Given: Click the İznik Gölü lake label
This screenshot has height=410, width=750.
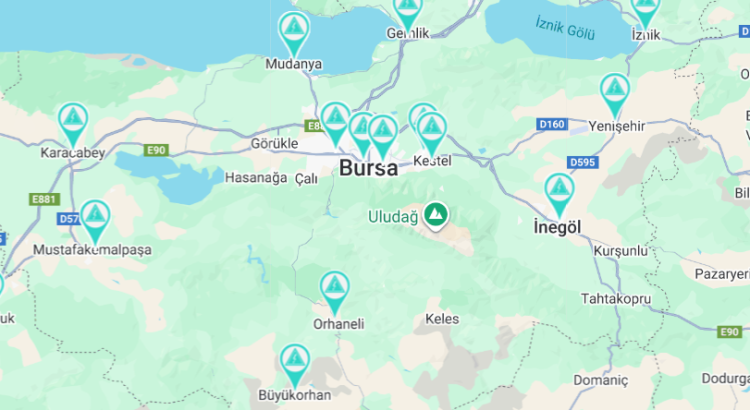Looking at the screenshot, I should pyautogui.click(x=565, y=28).
